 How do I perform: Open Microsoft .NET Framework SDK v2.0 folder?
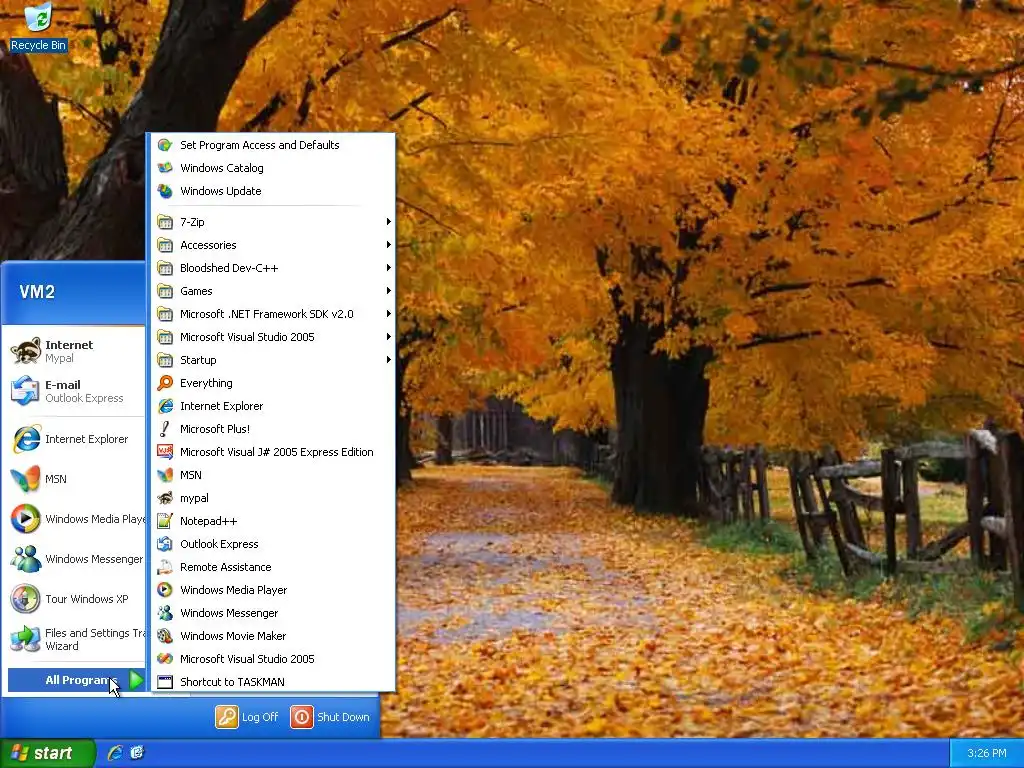pyautogui.click(x=273, y=314)
